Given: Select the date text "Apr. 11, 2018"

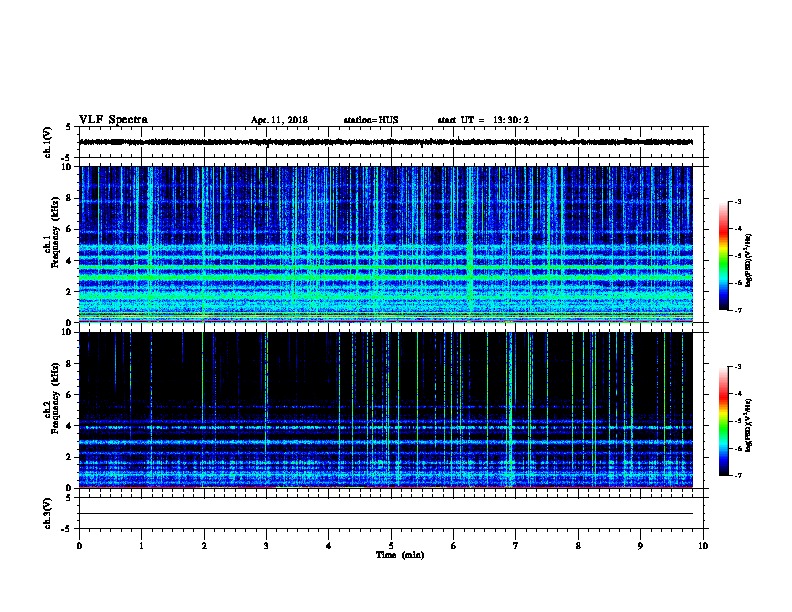Looking at the screenshot, I should (x=279, y=120).
